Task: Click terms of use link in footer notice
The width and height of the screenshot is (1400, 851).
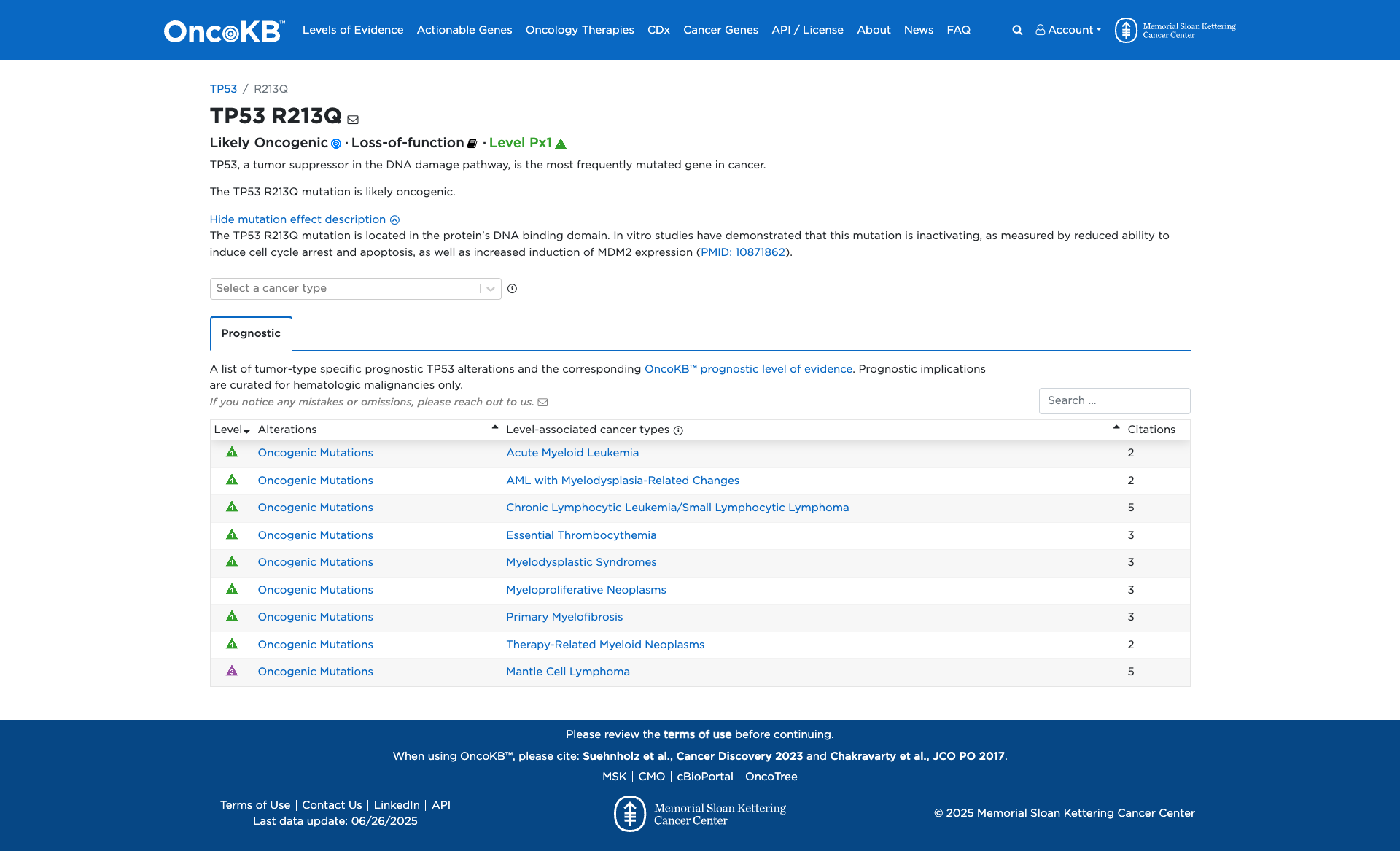Action: coord(697,734)
